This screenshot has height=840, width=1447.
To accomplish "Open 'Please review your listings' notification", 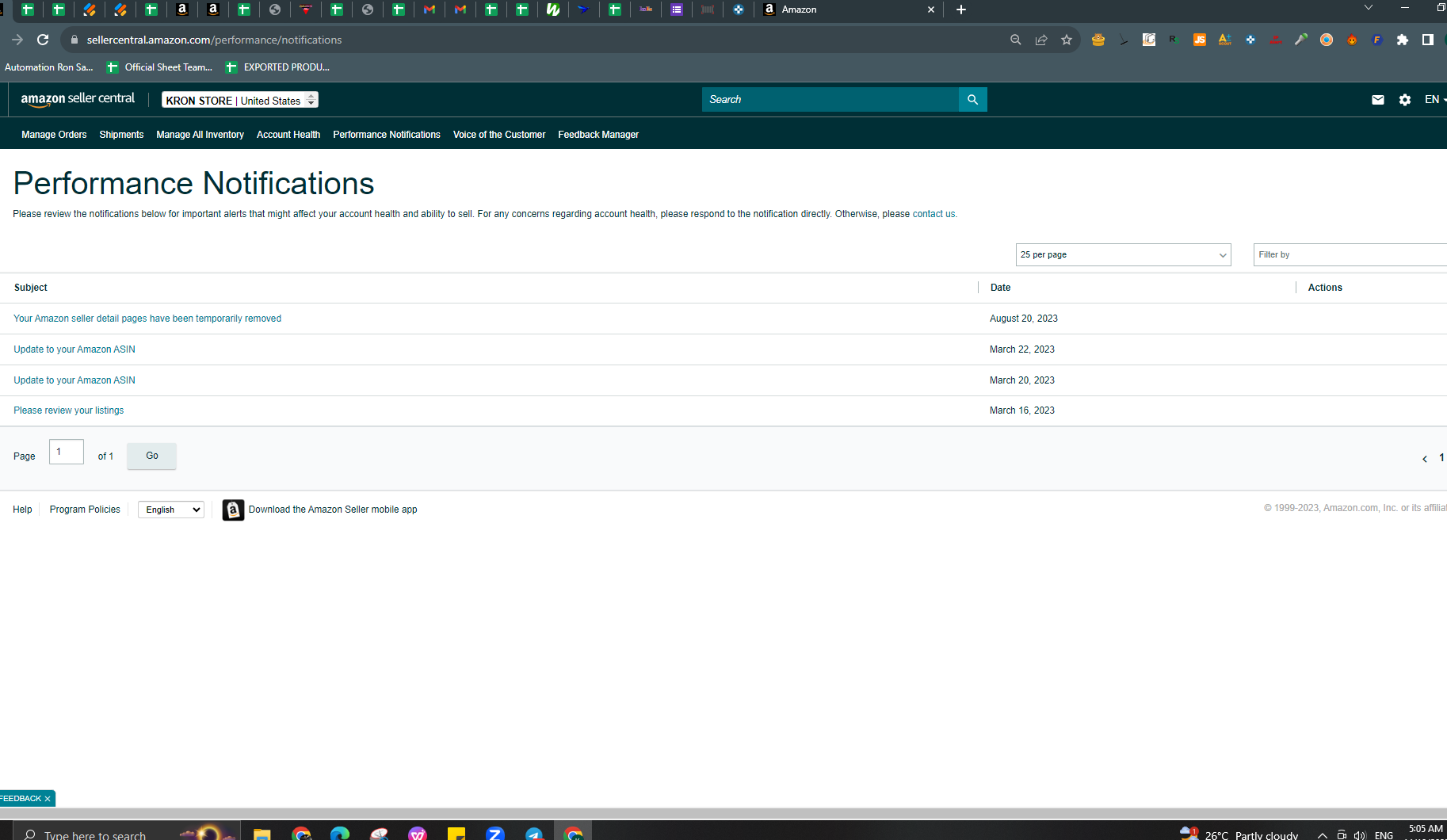I will tap(68, 410).
